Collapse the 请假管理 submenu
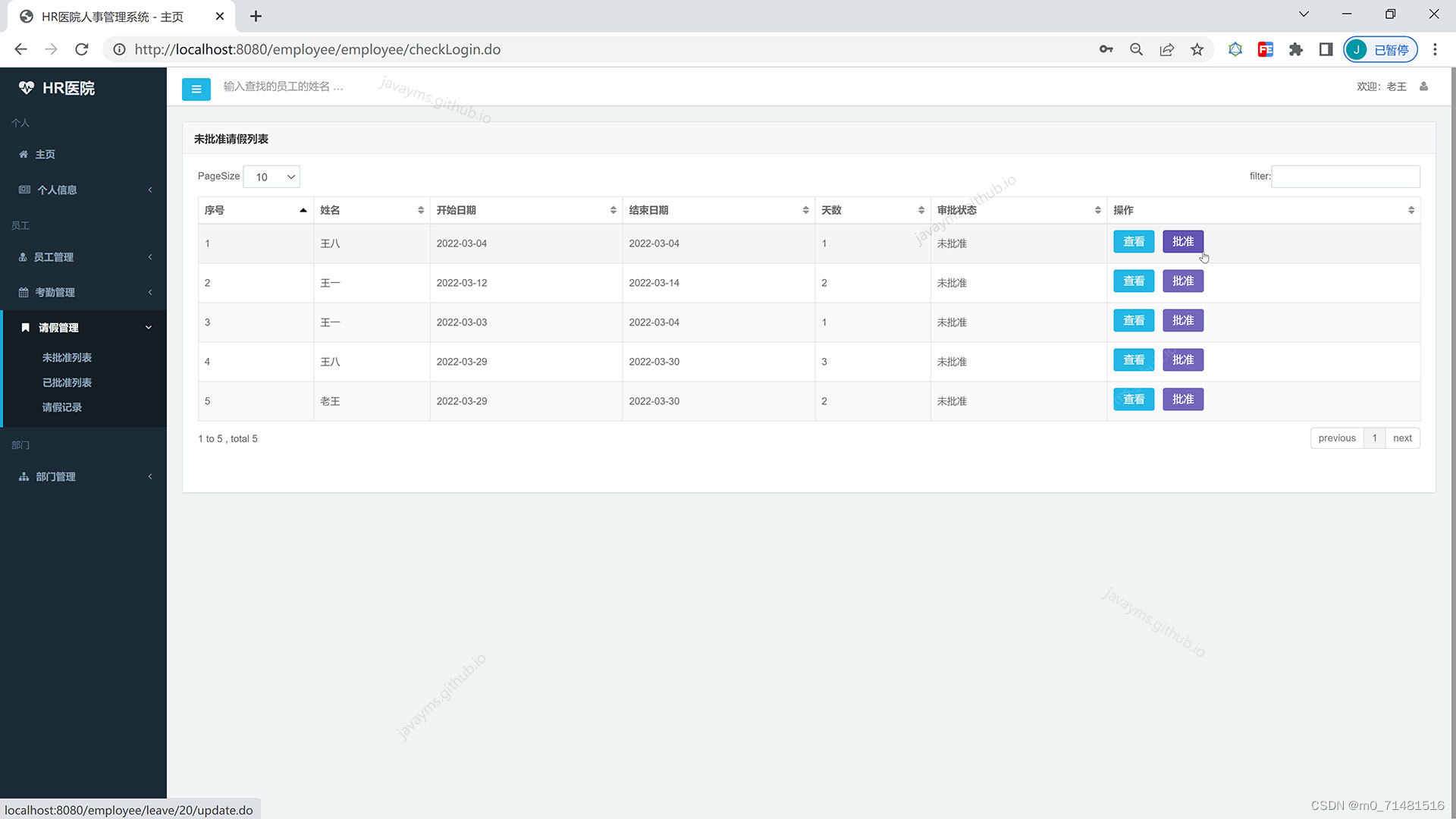 (148, 327)
